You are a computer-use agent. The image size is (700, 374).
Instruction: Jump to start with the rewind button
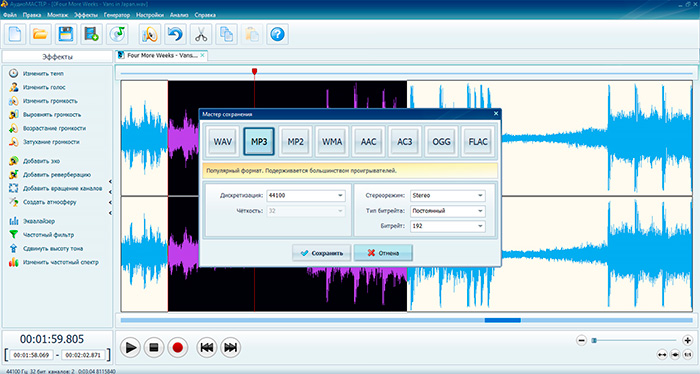[x=207, y=347]
